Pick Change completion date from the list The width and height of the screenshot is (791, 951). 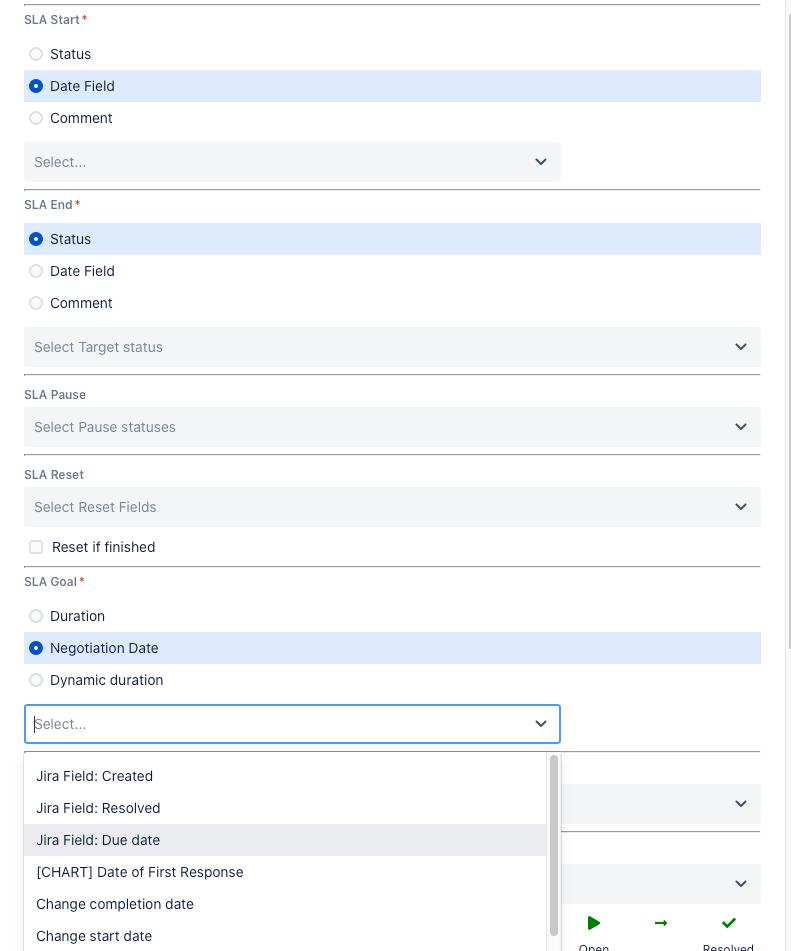coord(115,904)
